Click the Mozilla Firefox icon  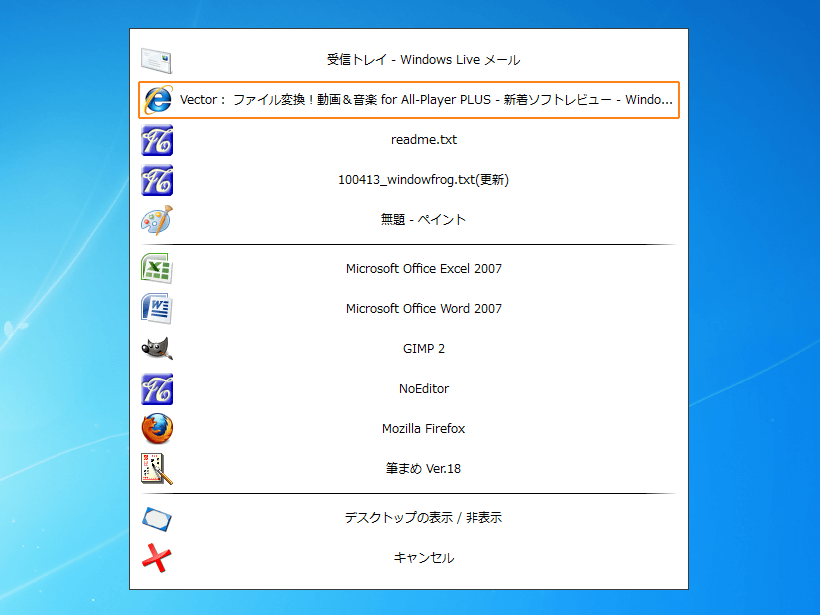[157, 429]
